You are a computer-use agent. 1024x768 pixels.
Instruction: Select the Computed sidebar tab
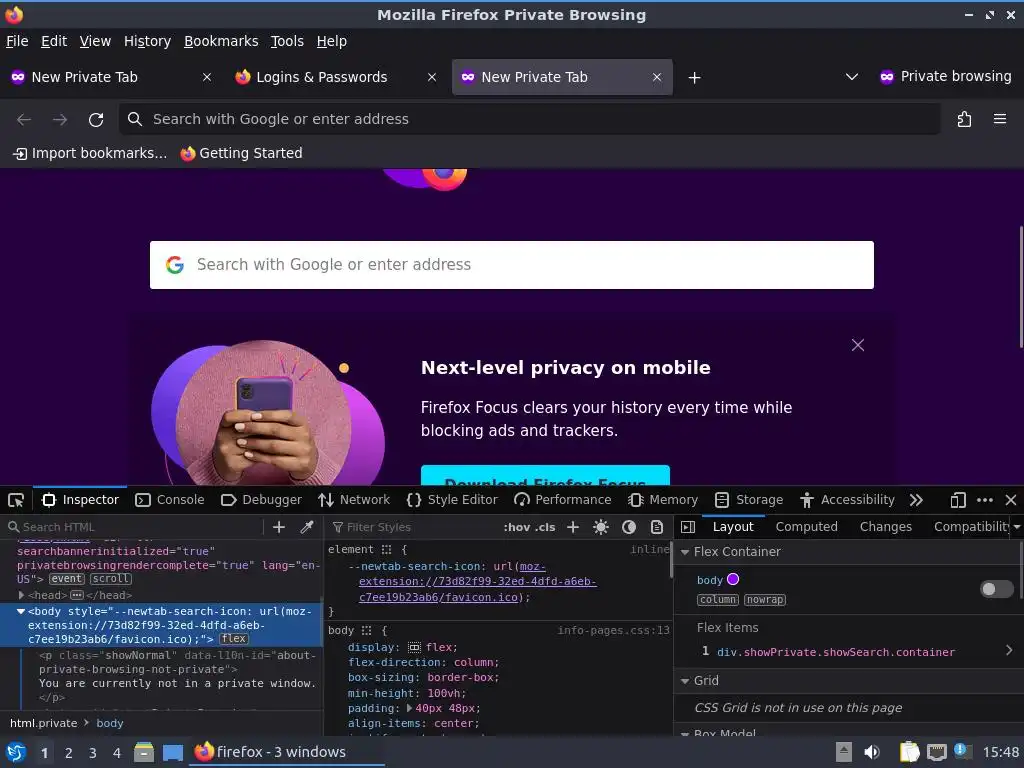tap(807, 527)
